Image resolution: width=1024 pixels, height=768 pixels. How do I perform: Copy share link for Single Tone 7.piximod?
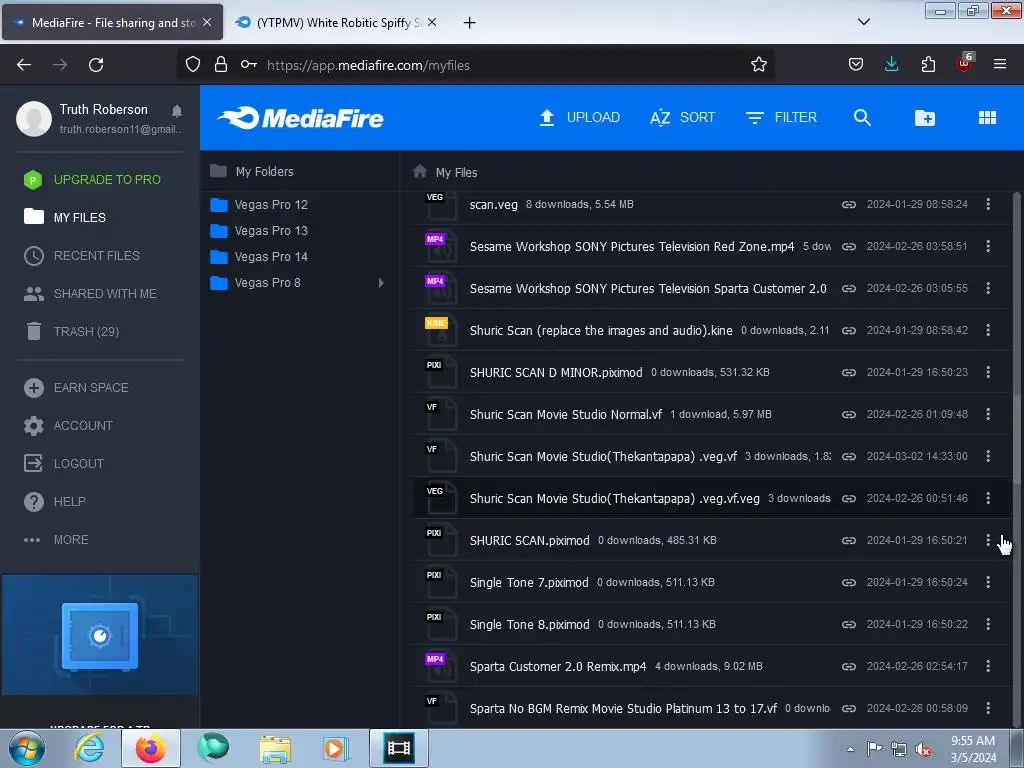tap(848, 583)
